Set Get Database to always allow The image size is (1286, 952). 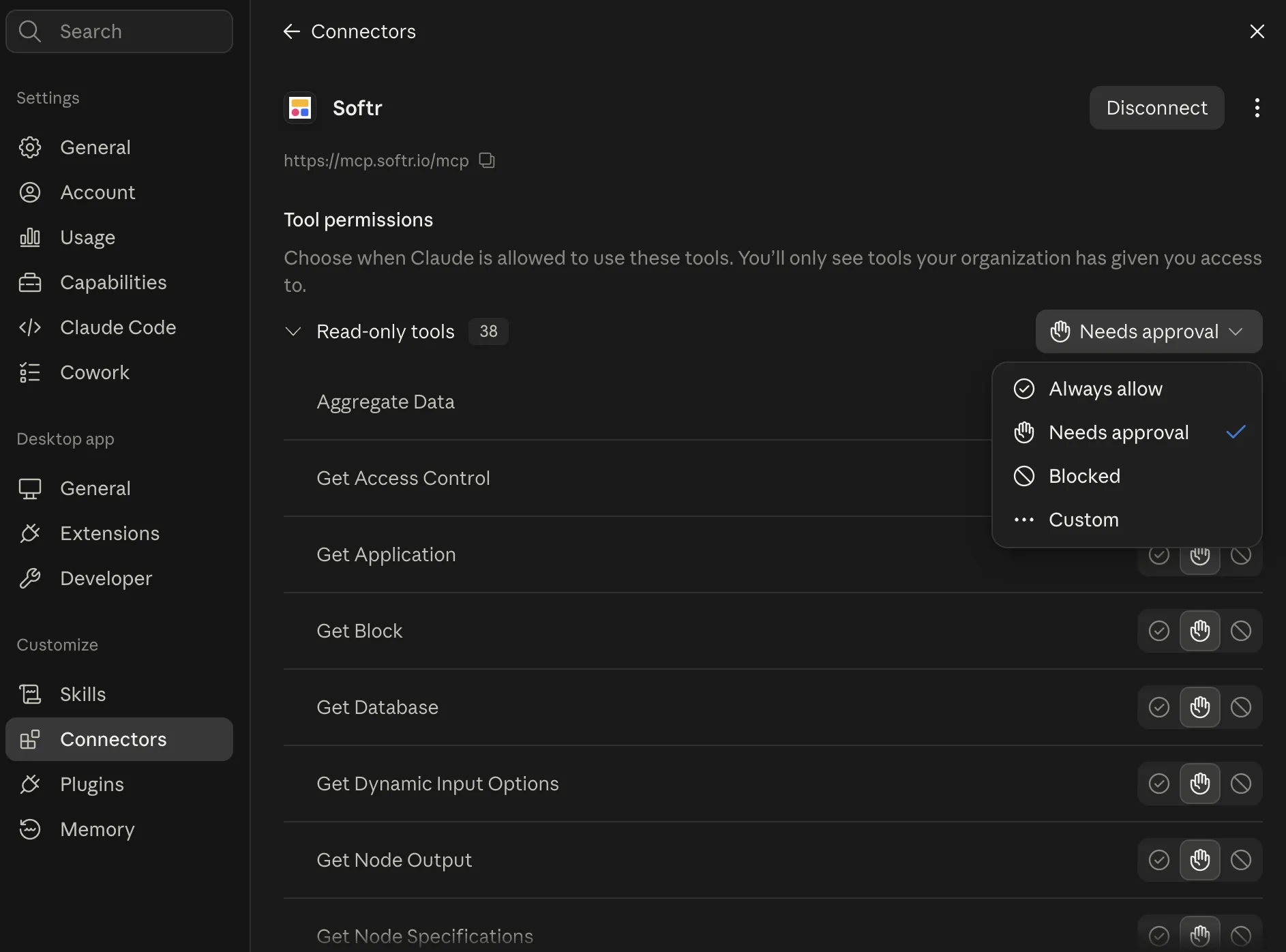1159,707
